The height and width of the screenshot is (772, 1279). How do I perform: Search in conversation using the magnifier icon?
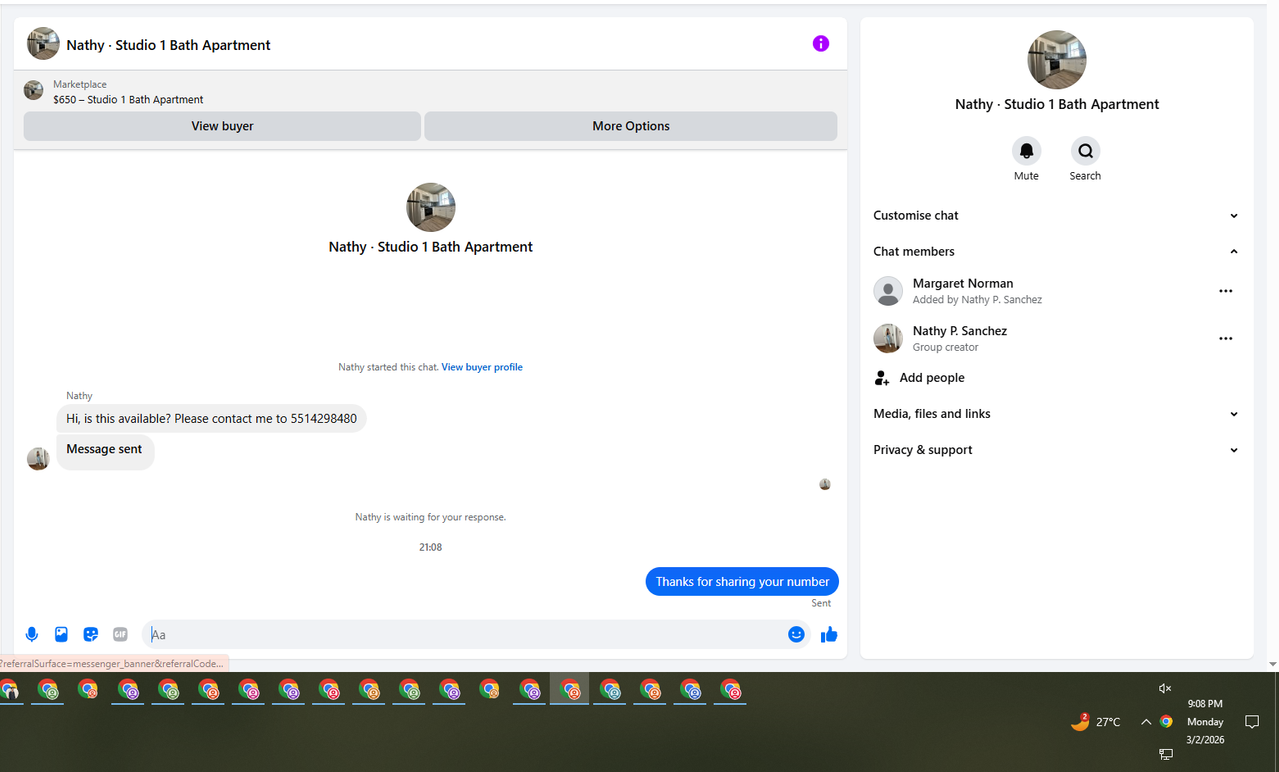click(1085, 151)
